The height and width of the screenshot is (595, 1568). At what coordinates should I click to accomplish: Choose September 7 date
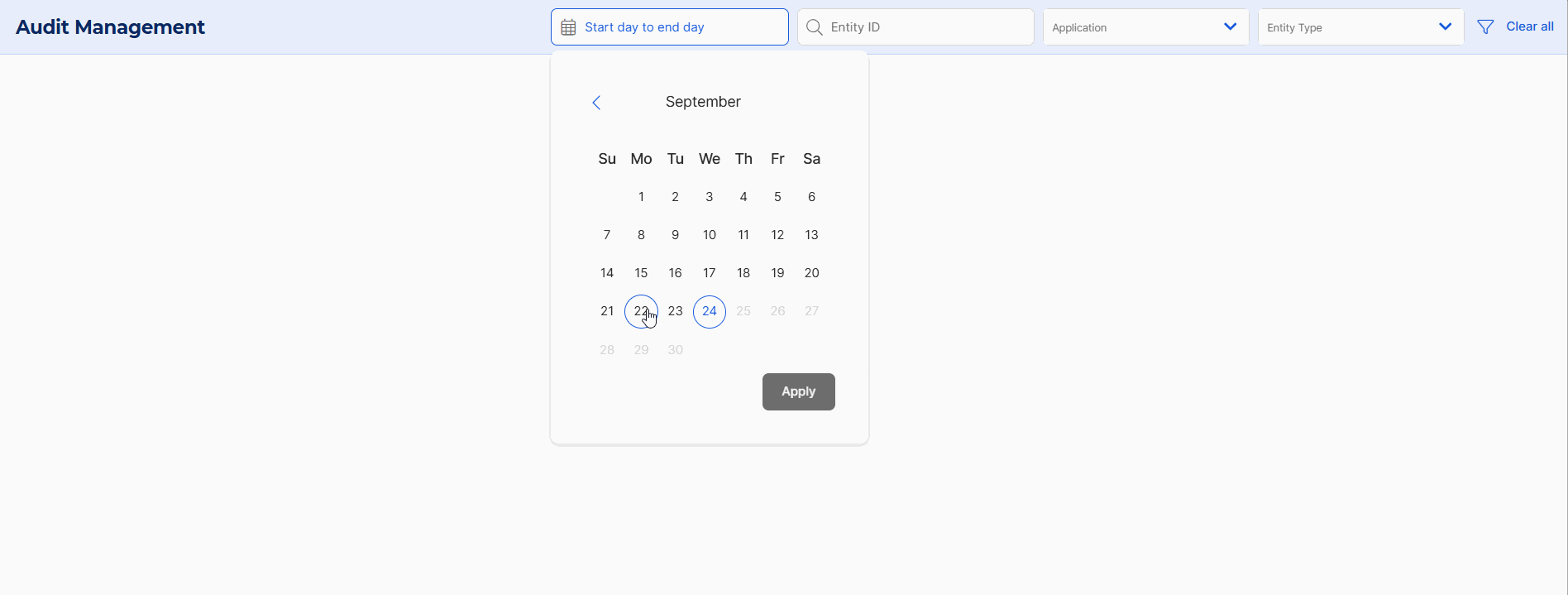point(607,235)
